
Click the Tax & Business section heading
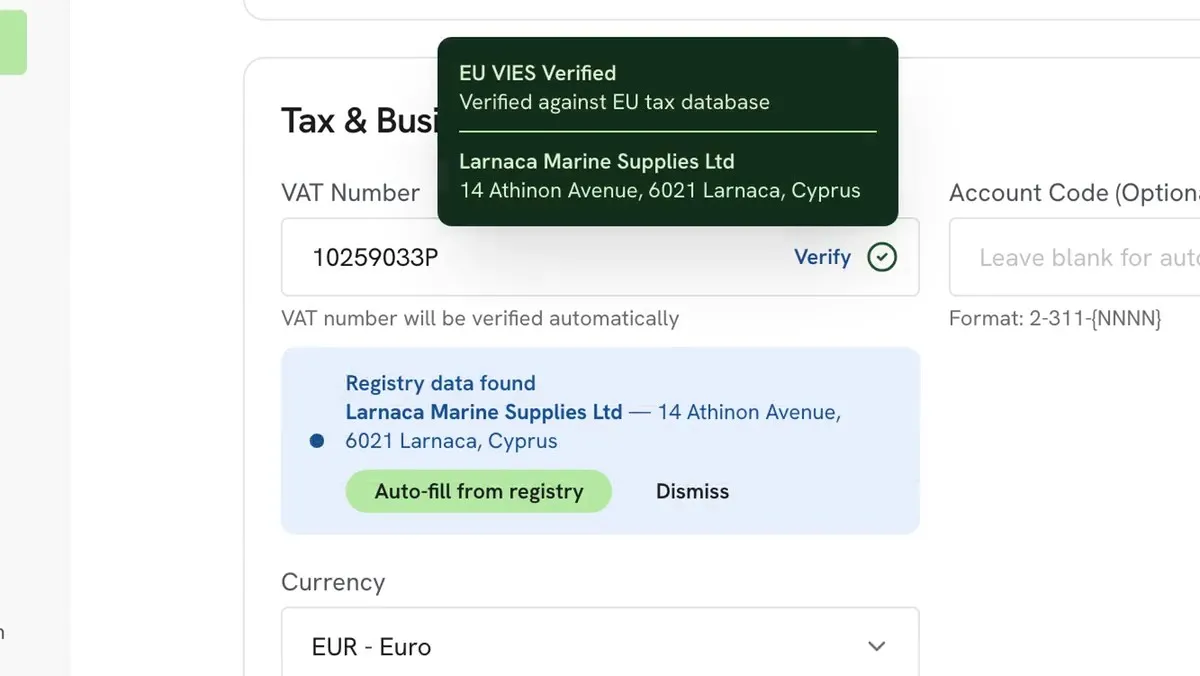coord(360,121)
